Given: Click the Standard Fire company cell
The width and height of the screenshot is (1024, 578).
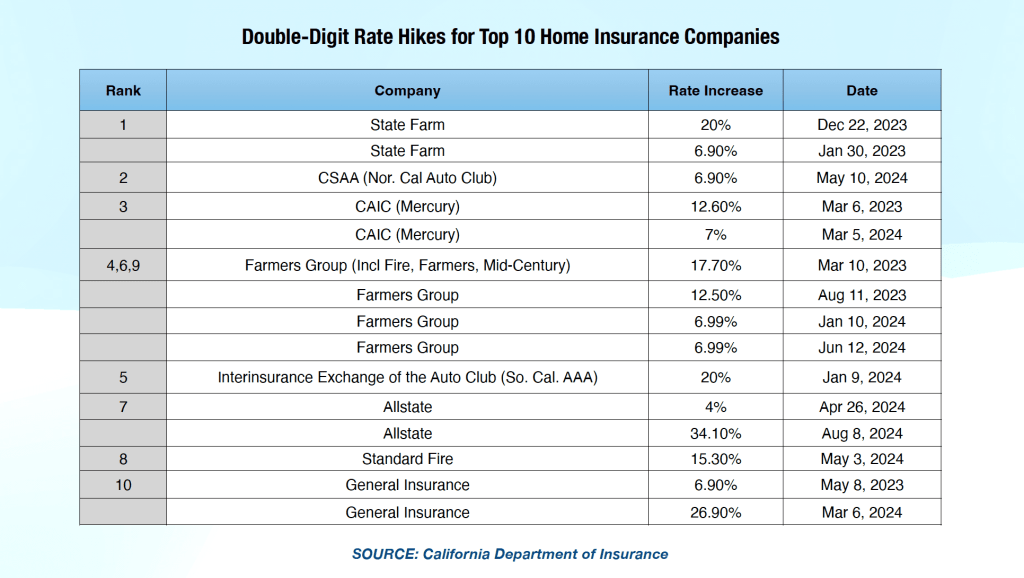Looking at the screenshot, I should (407, 459).
